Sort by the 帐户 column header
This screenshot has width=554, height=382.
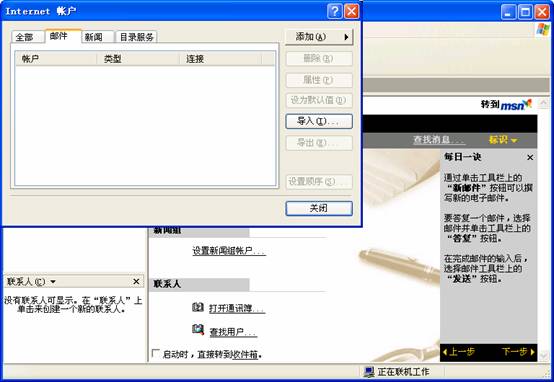click(x=56, y=59)
